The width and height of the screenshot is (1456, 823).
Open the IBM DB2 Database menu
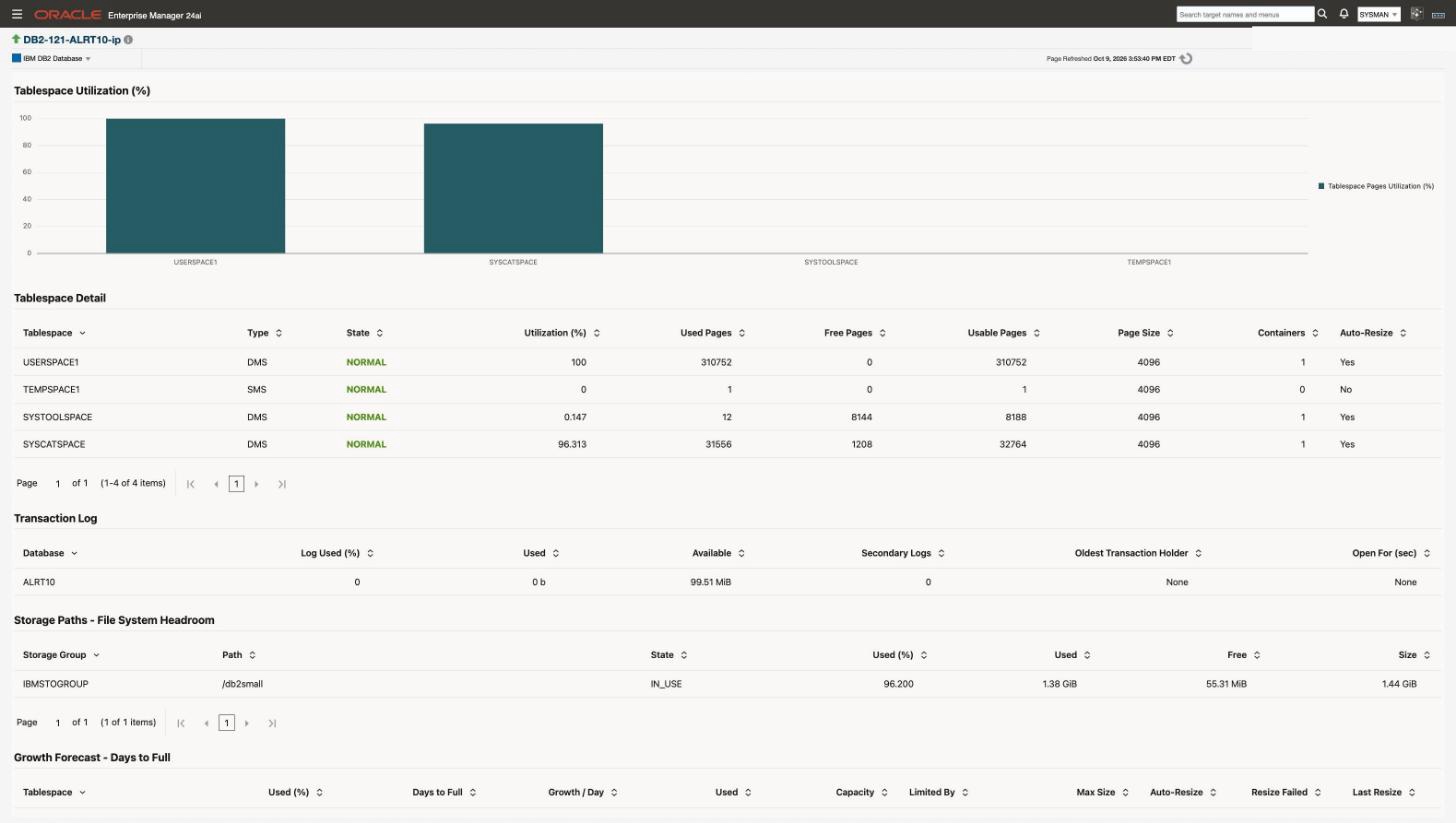point(51,59)
